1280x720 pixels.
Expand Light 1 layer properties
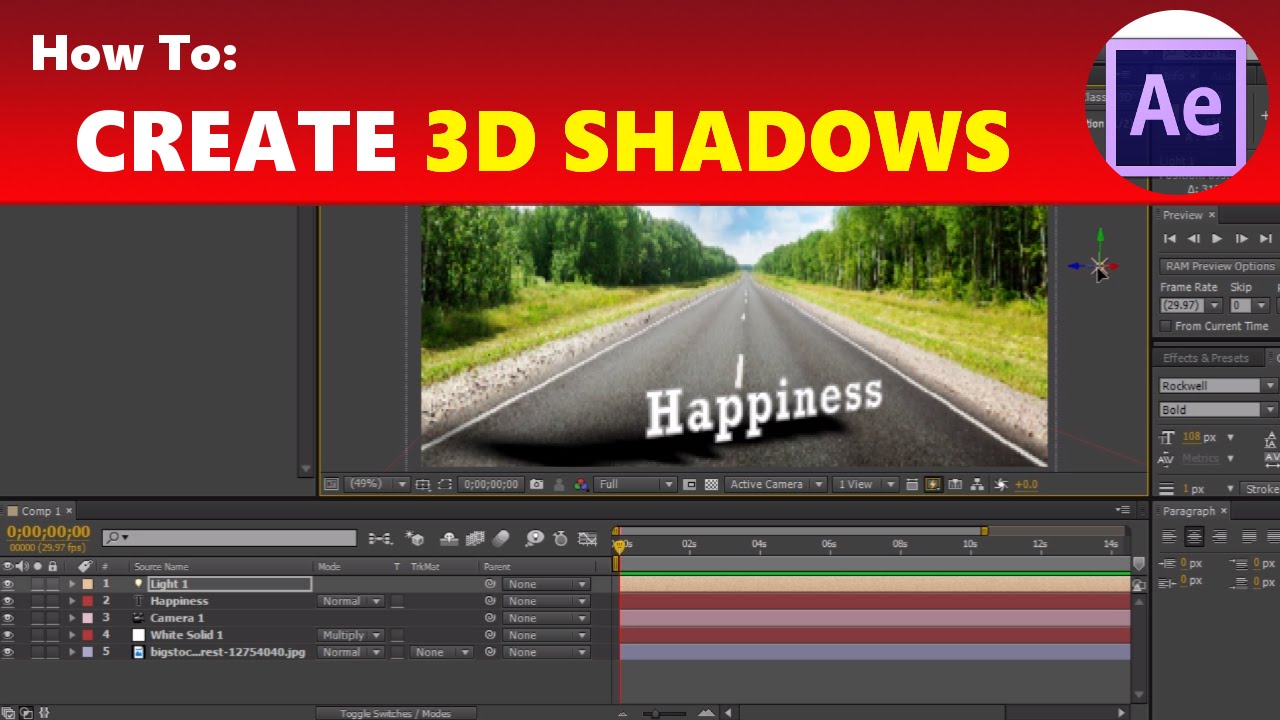coord(72,584)
